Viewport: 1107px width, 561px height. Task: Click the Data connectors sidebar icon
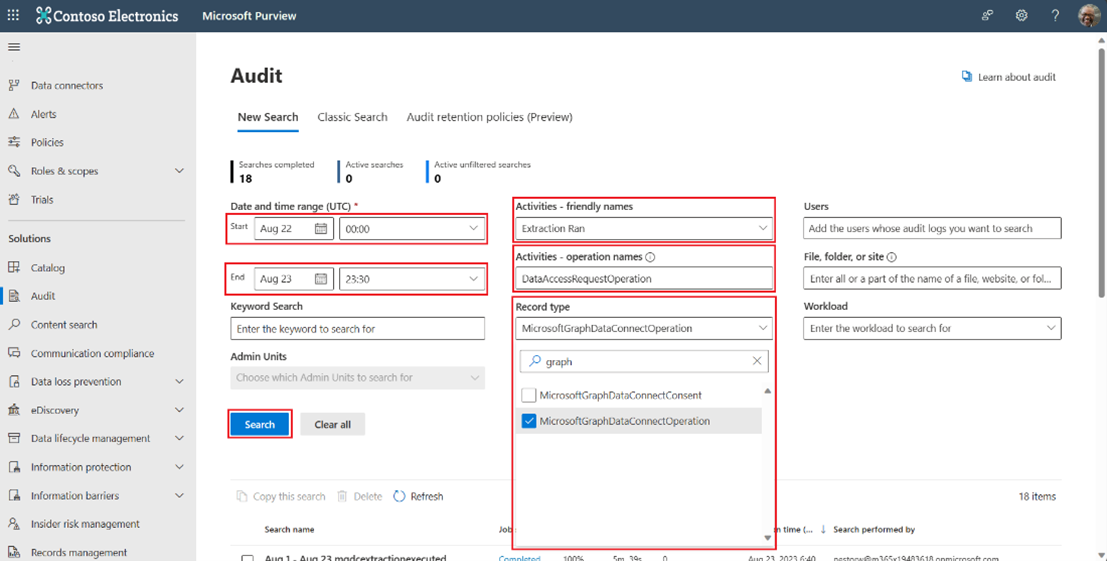[13, 85]
